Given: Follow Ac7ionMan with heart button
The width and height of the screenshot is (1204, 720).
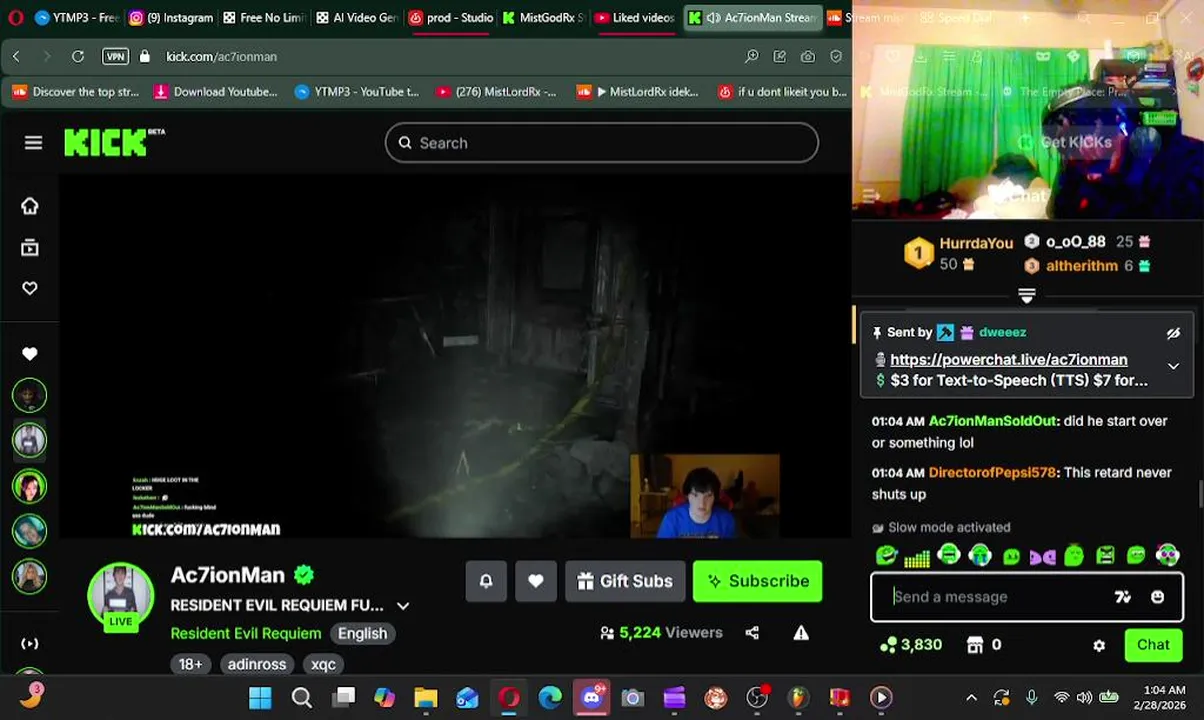Looking at the screenshot, I should (x=536, y=581).
